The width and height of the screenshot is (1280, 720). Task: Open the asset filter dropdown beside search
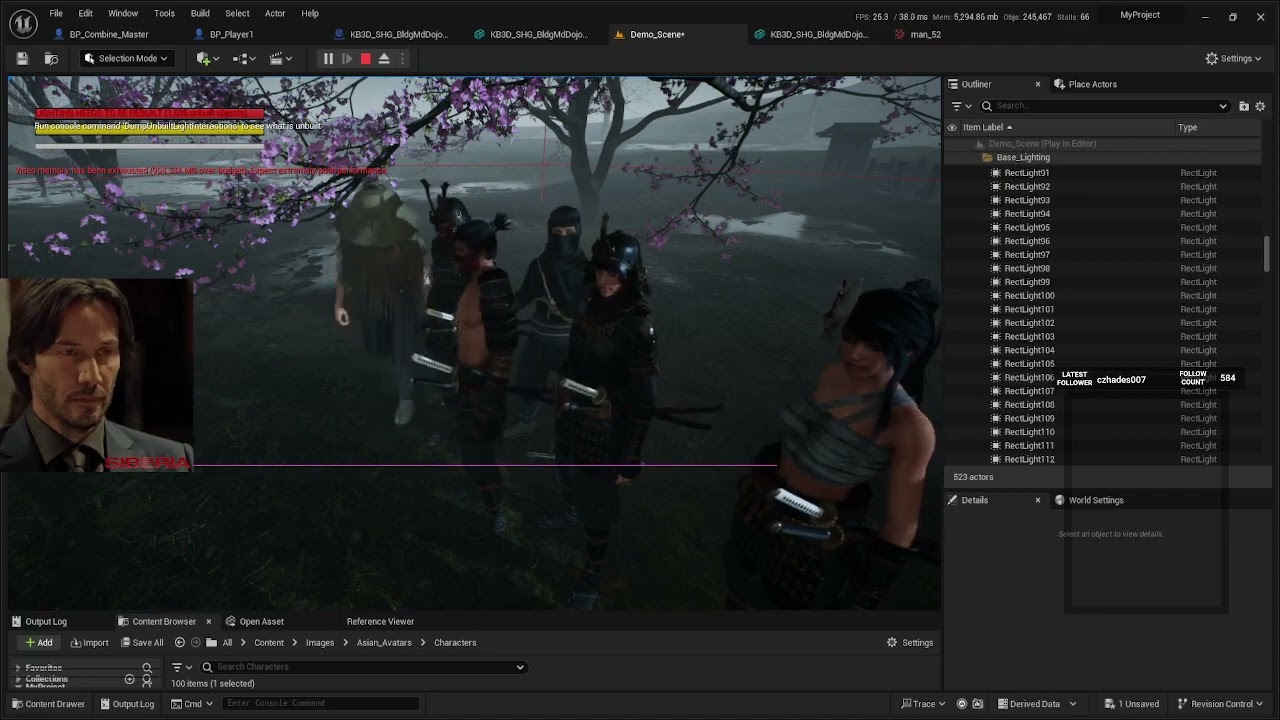point(181,667)
